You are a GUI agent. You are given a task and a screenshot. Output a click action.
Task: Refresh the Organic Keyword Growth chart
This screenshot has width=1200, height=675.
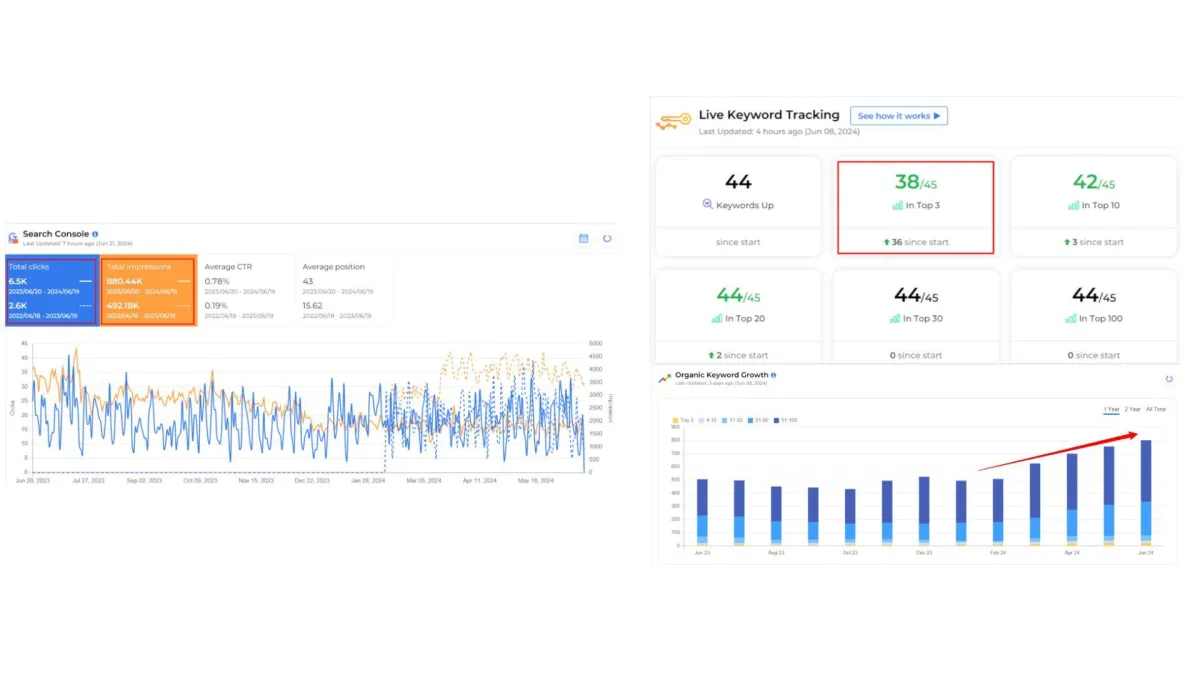coord(1168,379)
